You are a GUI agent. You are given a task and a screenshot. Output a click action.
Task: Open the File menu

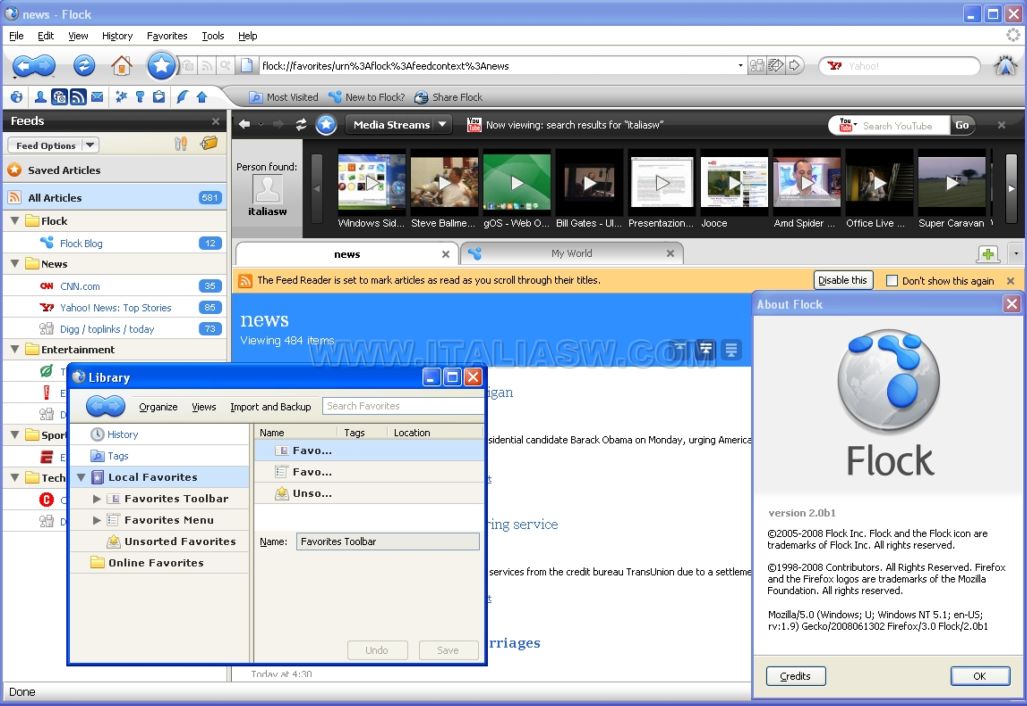(16, 36)
